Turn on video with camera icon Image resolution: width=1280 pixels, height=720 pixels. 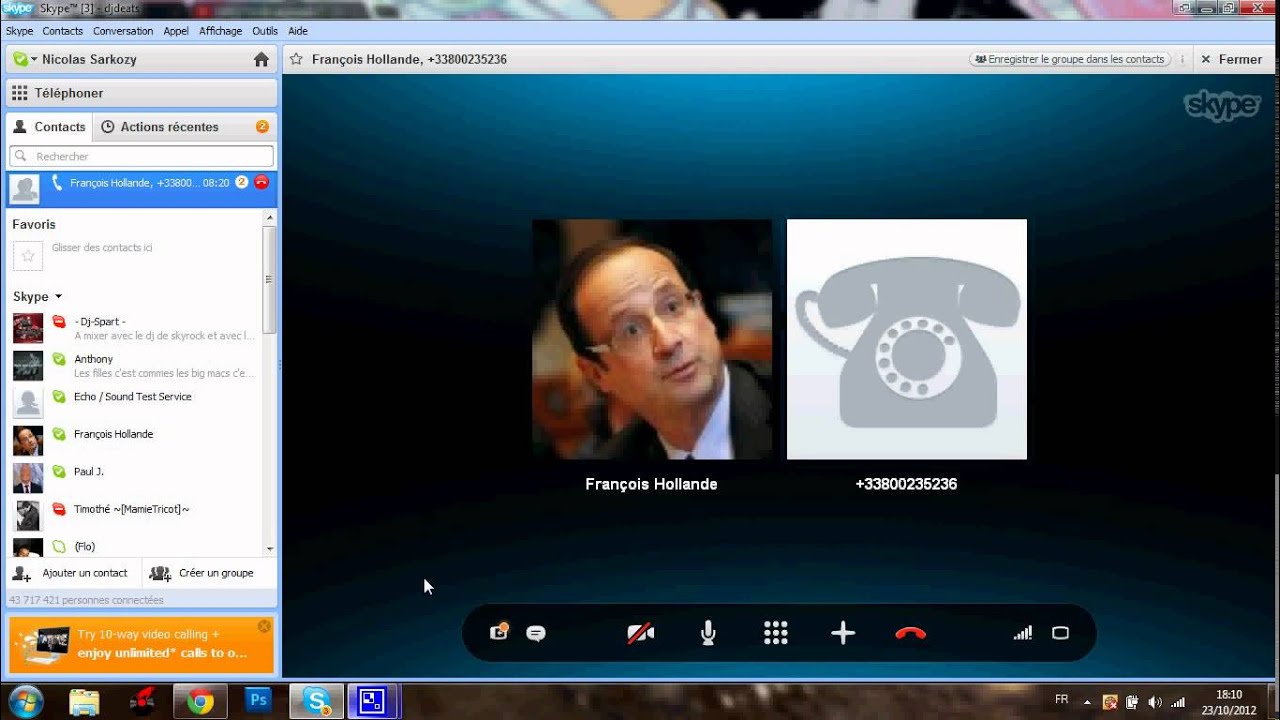[x=640, y=633]
